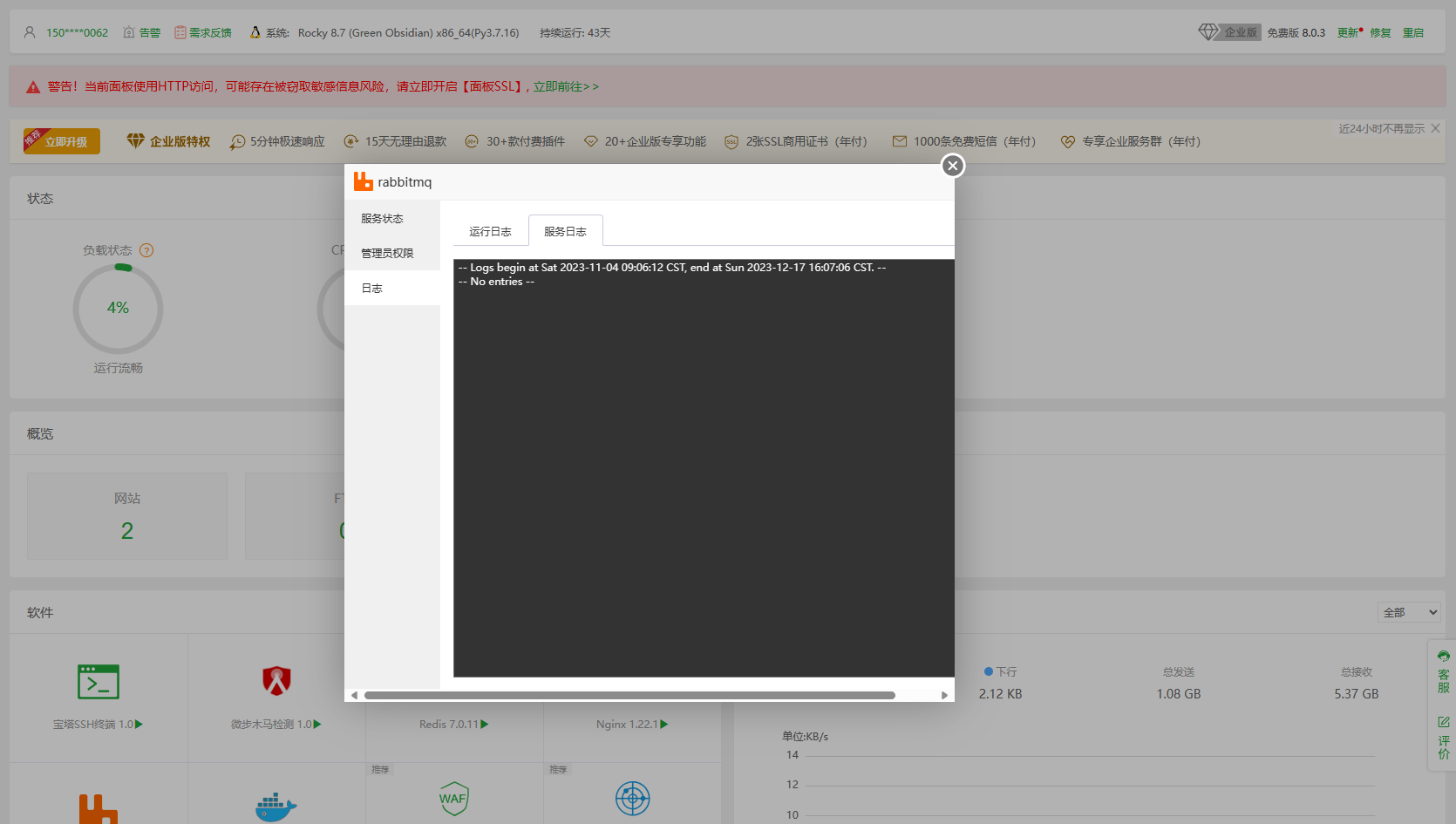This screenshot has width=1456, height=824.
Task: Close the rabbitmq dialog
Action: pyautogui.click(x=952, y=166)
